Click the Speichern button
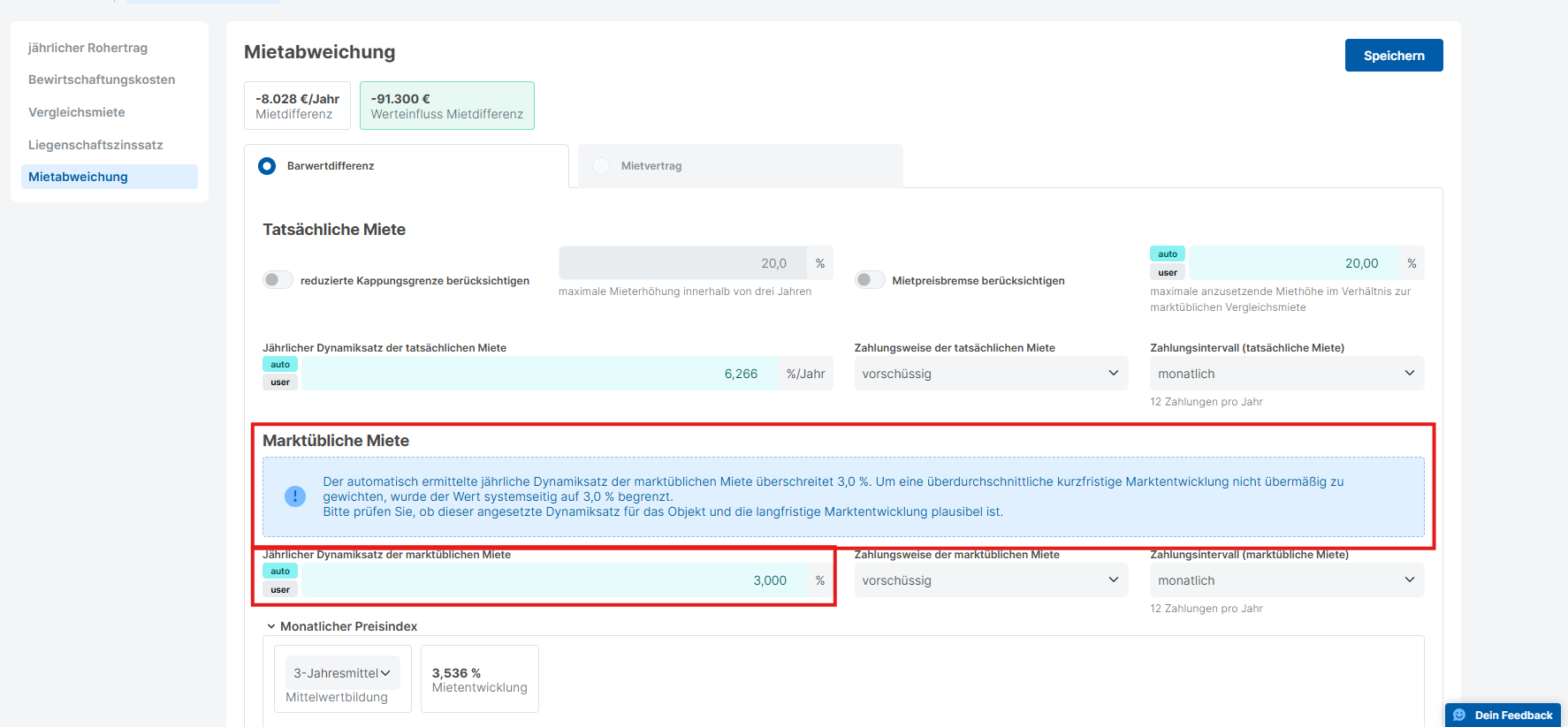 tap(1393, 56)
